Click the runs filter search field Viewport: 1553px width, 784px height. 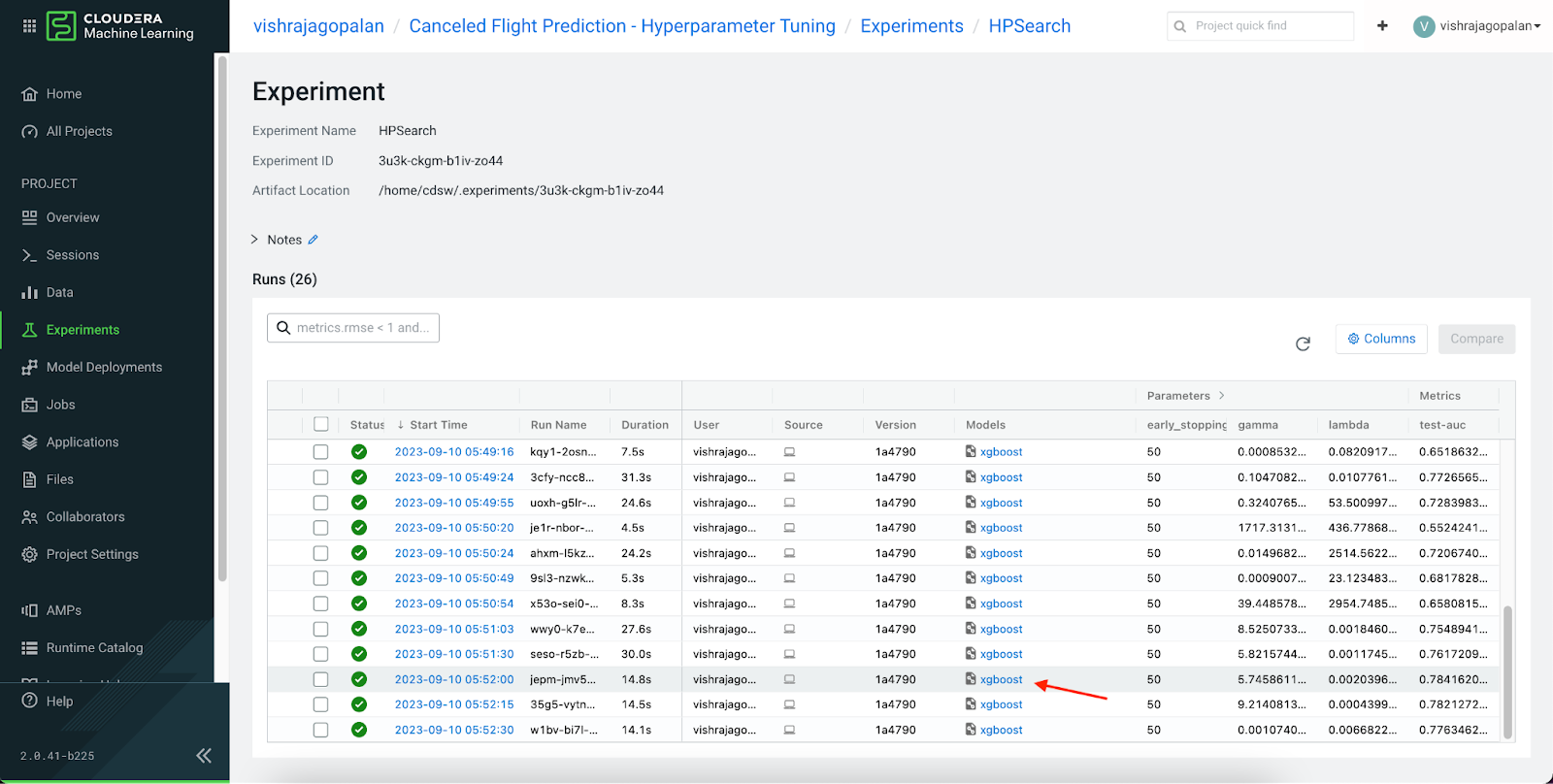tap(353, 328)
